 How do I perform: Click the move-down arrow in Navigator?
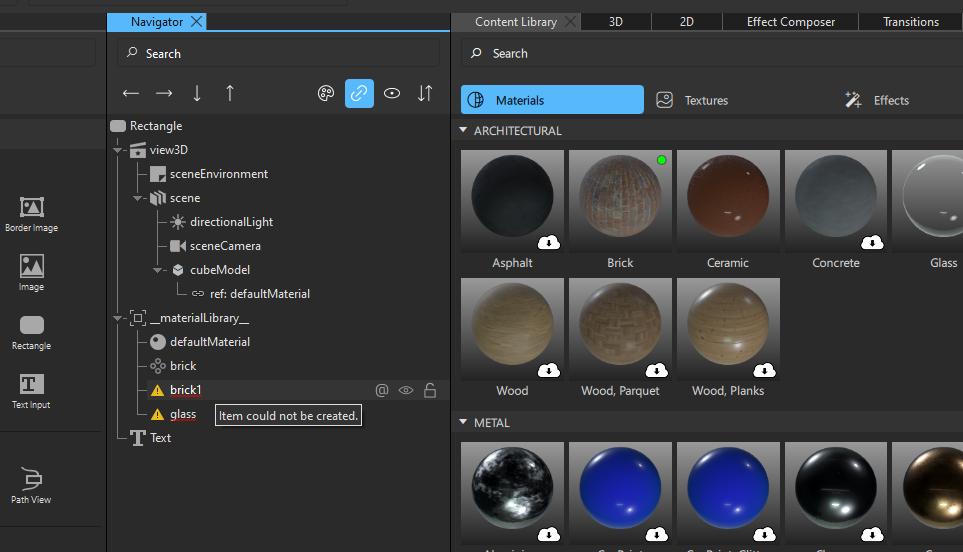coord(197,93)
